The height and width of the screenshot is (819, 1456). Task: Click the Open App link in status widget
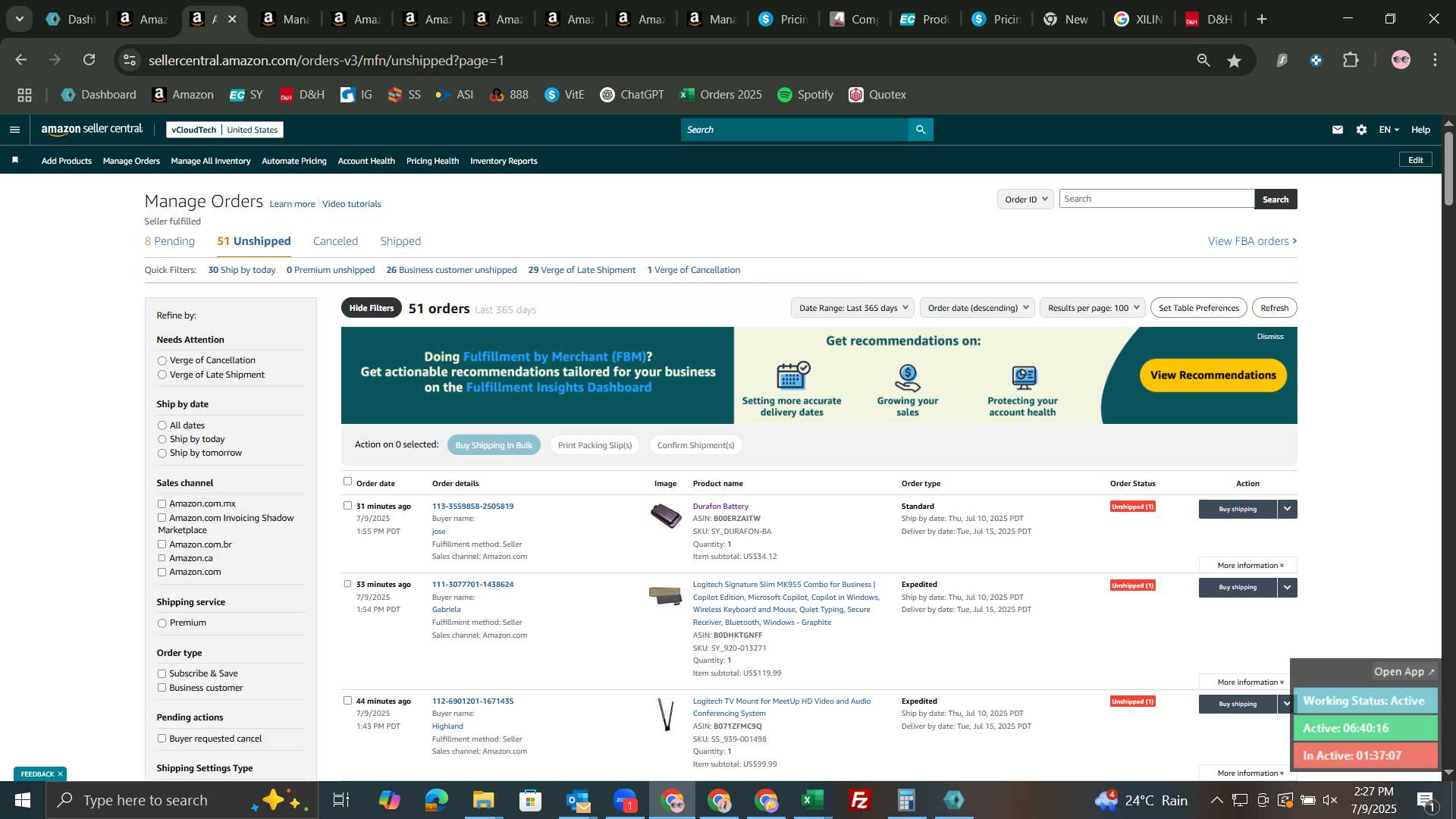point(1404,672)
